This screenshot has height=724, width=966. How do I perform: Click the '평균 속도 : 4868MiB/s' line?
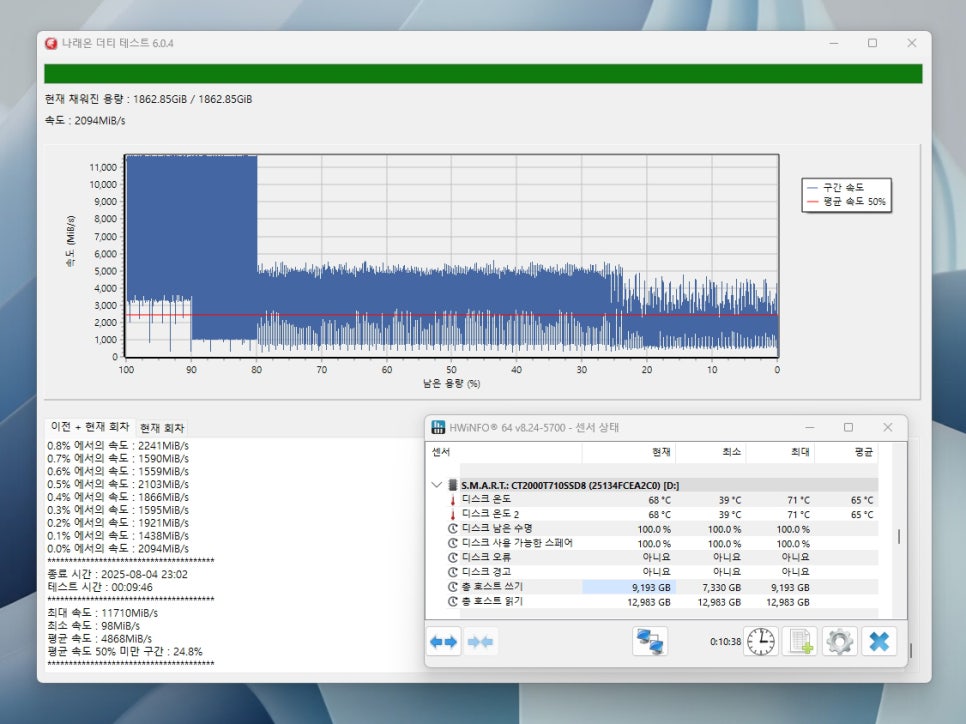coord(100,639)
